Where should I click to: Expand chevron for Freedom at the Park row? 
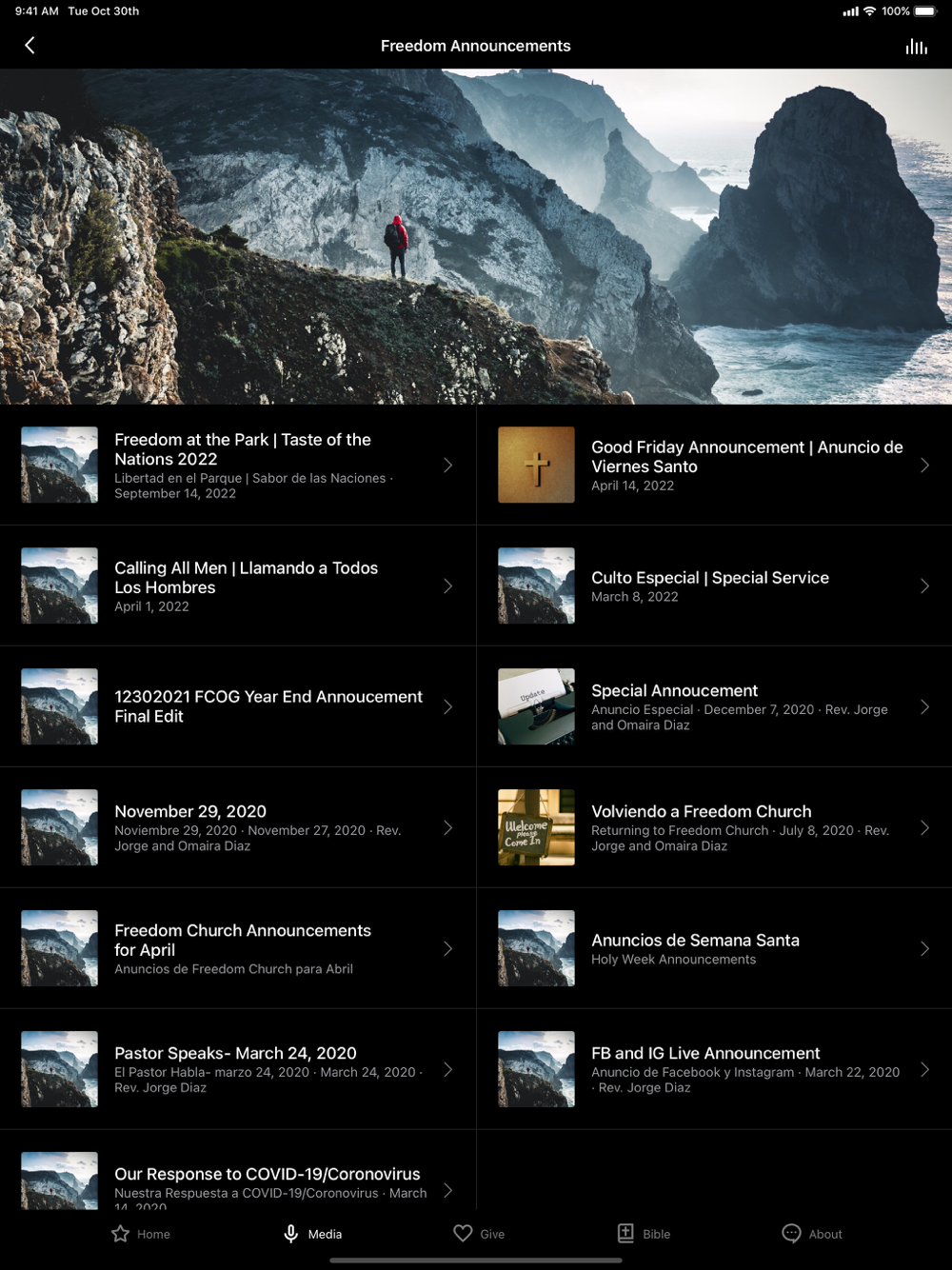(447, 465)
